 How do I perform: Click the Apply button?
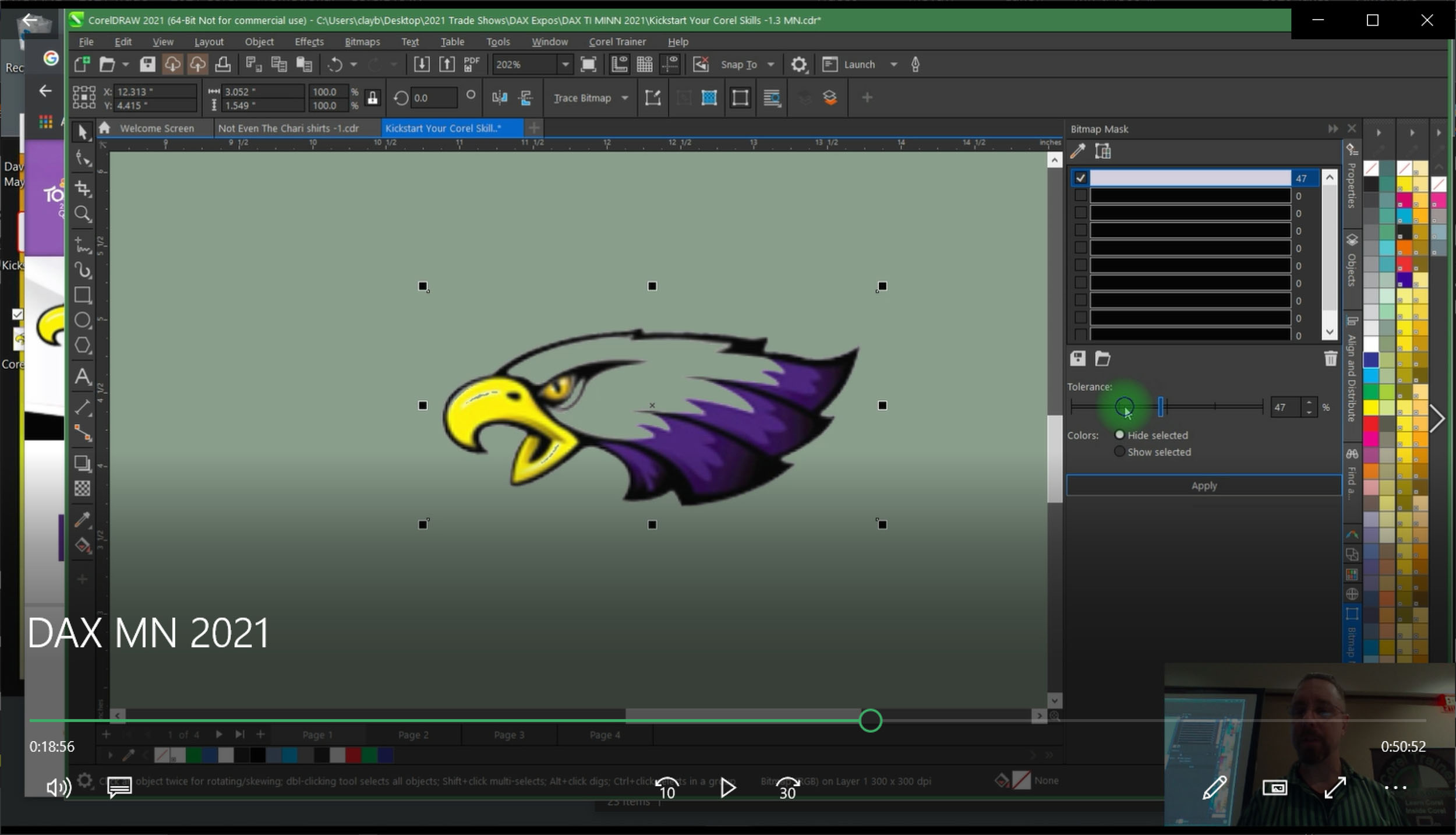1203,485
